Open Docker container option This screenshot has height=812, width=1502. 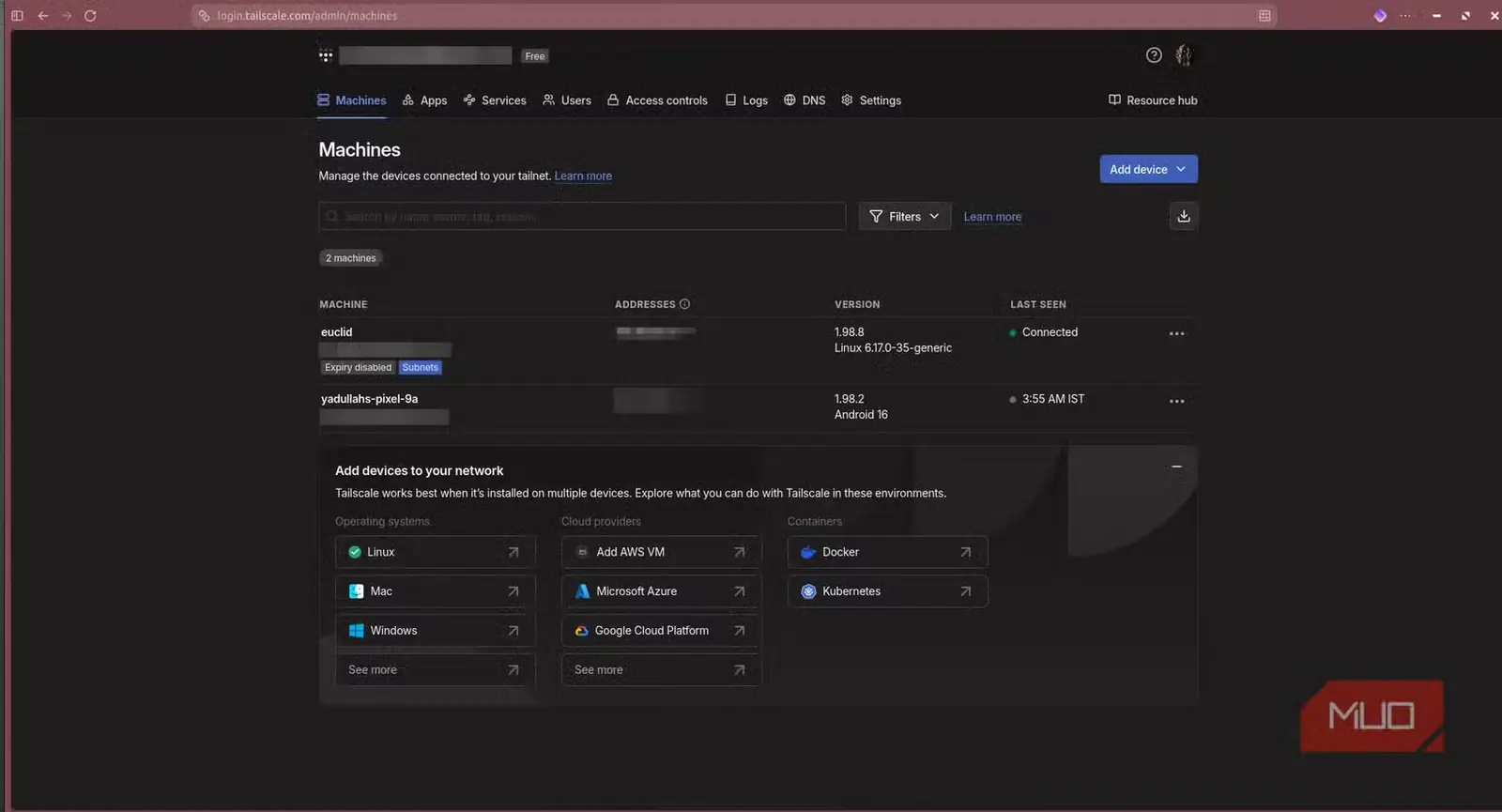[888, 552]
